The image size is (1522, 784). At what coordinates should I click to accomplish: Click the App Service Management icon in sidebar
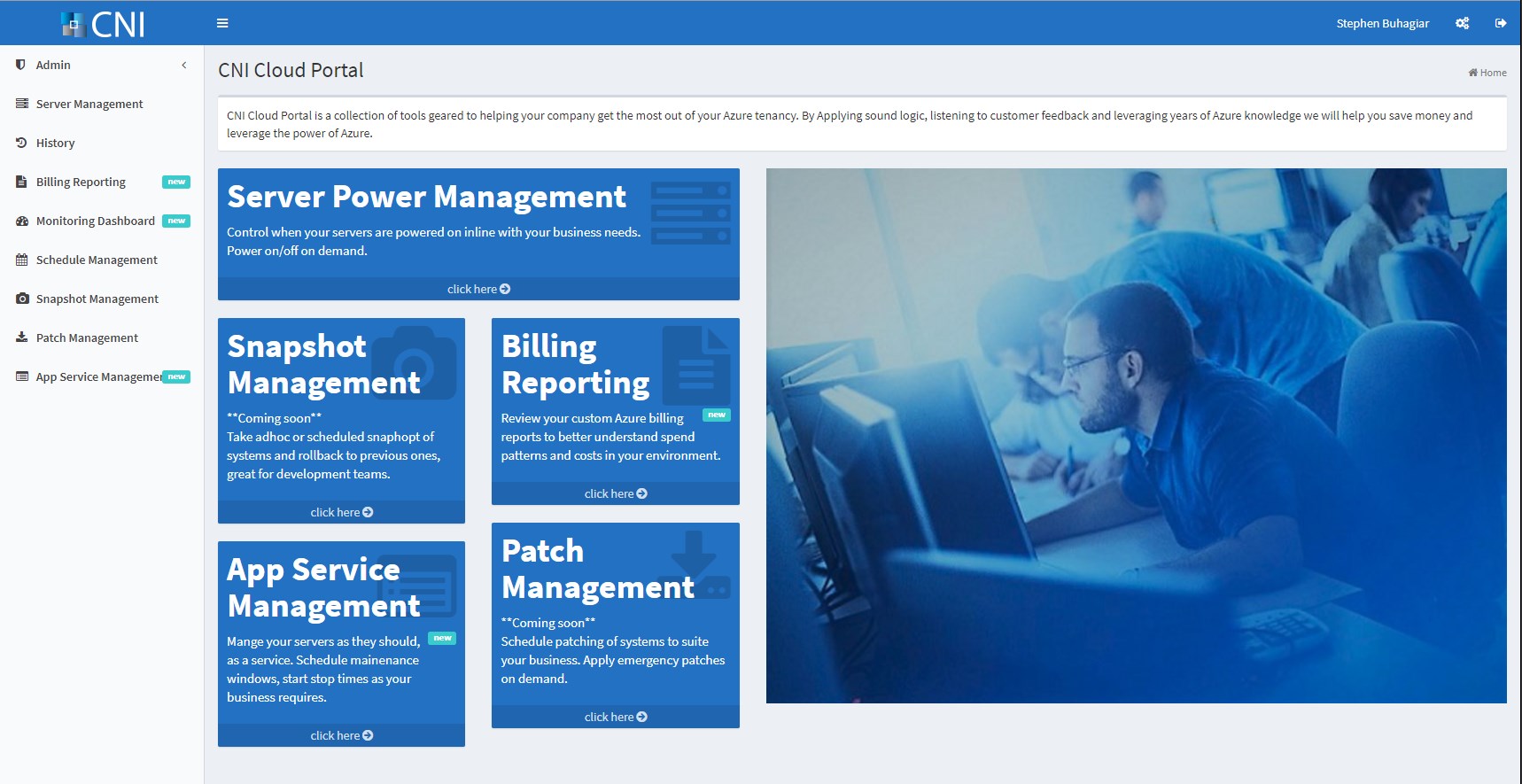pos(22,376)
